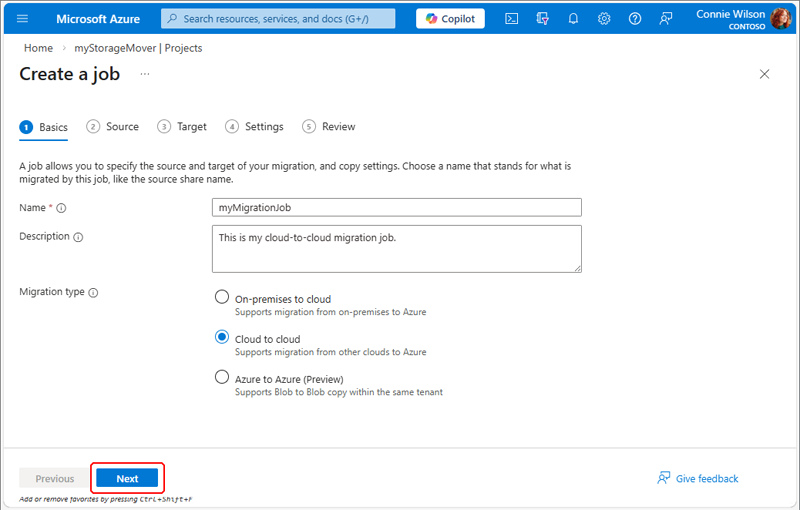Switch to the Source tab

coord(112,126)
